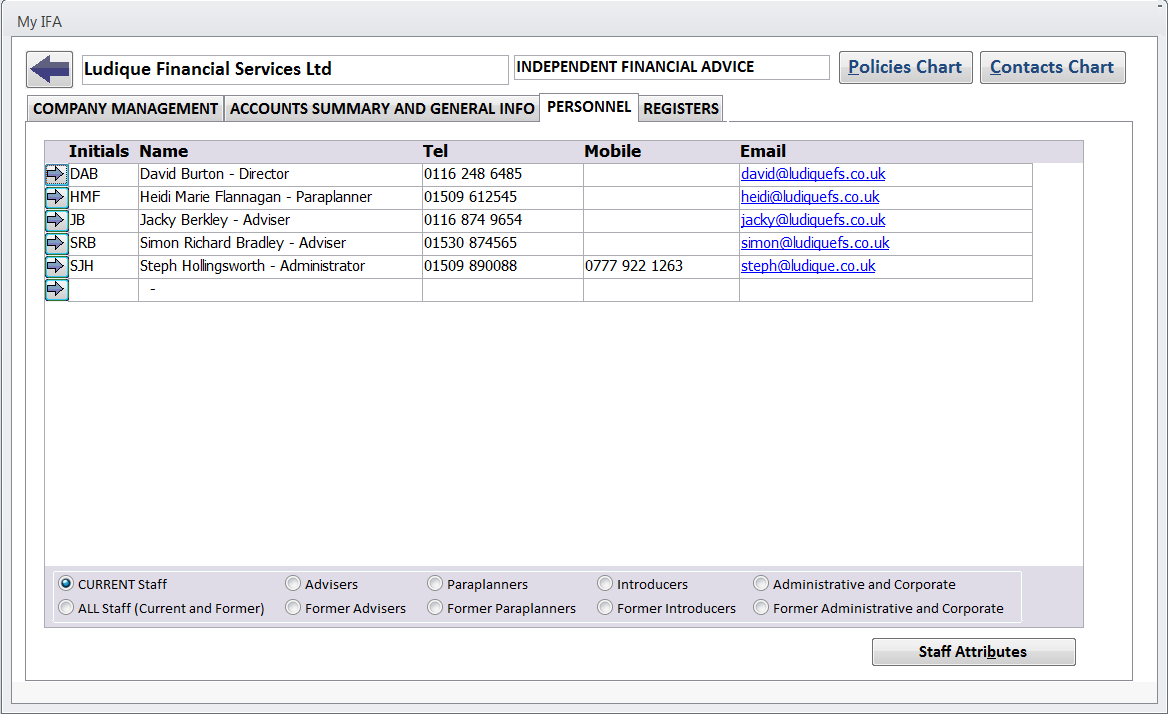Click the row arrow for Jacky Berkley
Screen dimensions: 1168x714
(x=56, y=221)
